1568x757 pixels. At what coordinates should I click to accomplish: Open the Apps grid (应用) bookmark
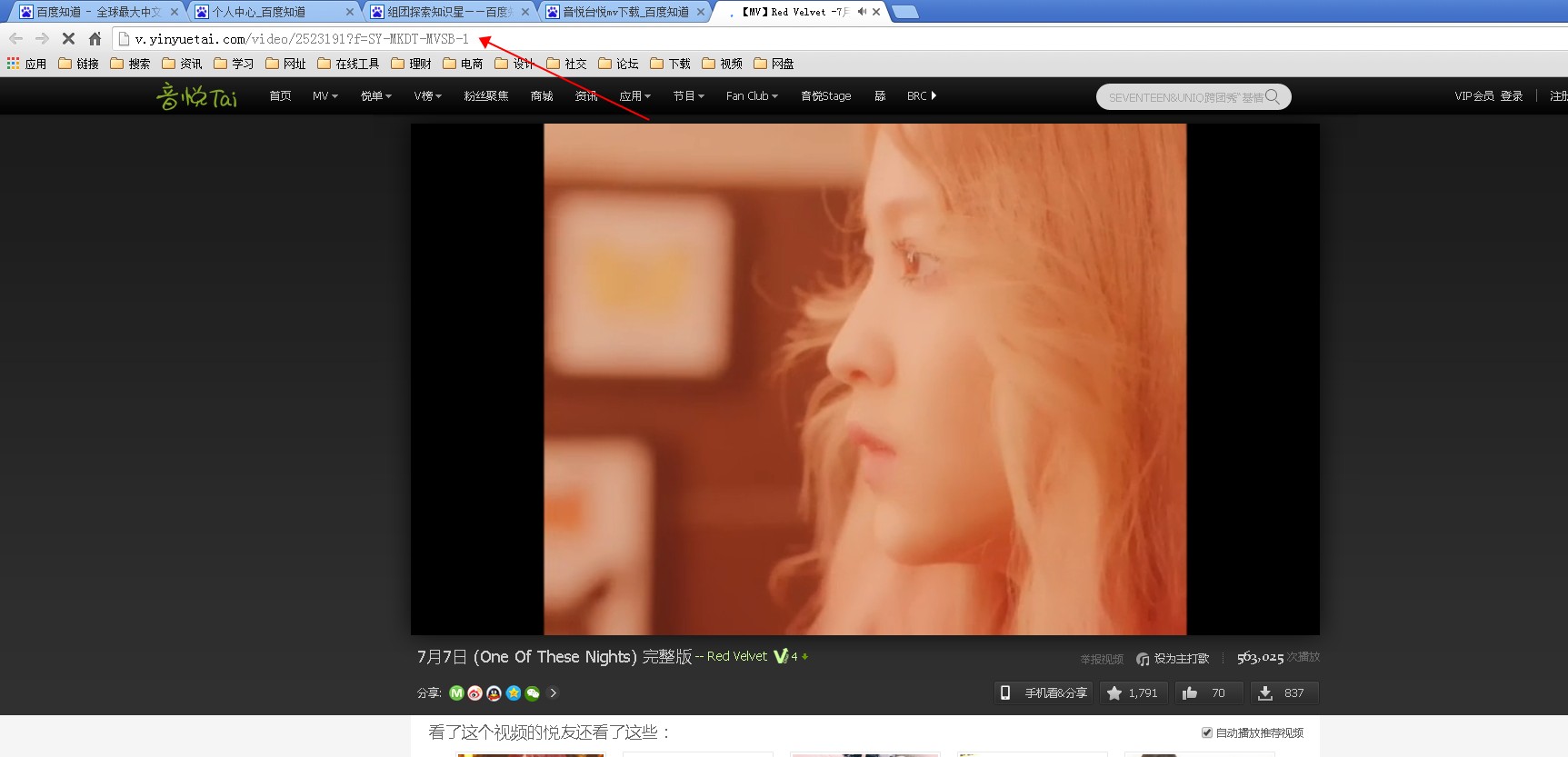(x=26, y=64)
